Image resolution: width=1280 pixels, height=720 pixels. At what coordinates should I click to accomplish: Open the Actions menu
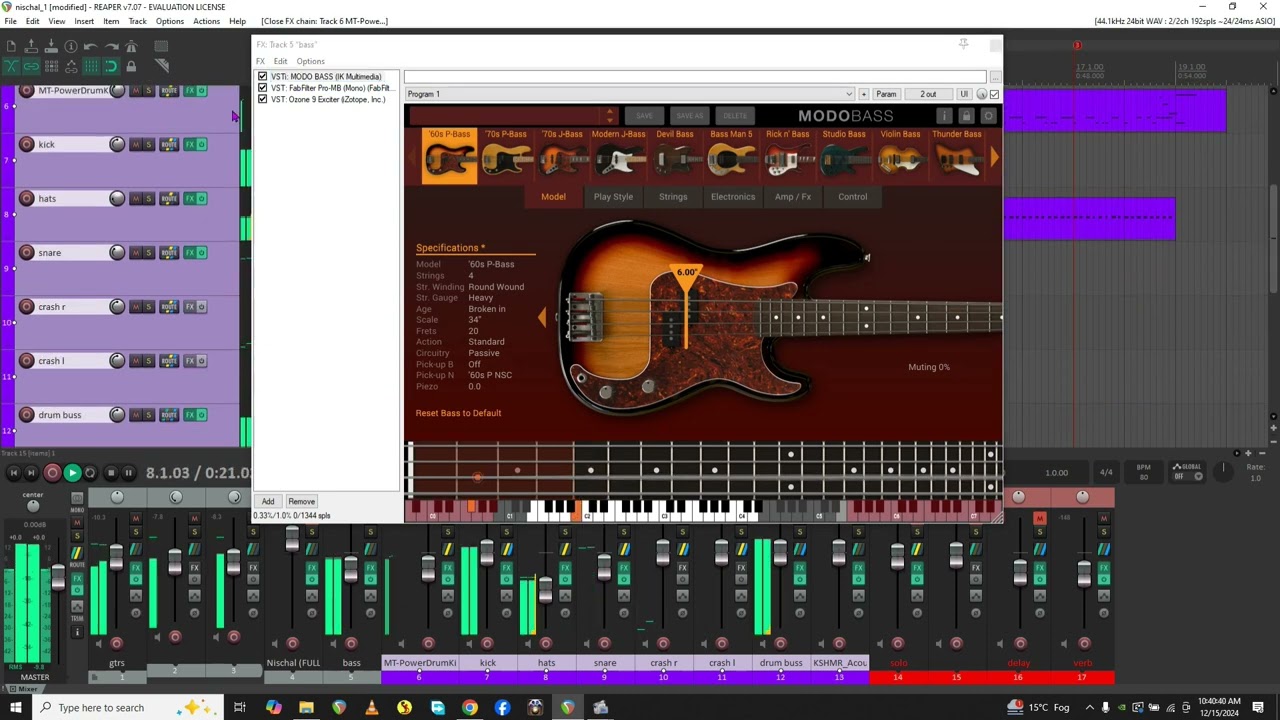pos(206,21)
